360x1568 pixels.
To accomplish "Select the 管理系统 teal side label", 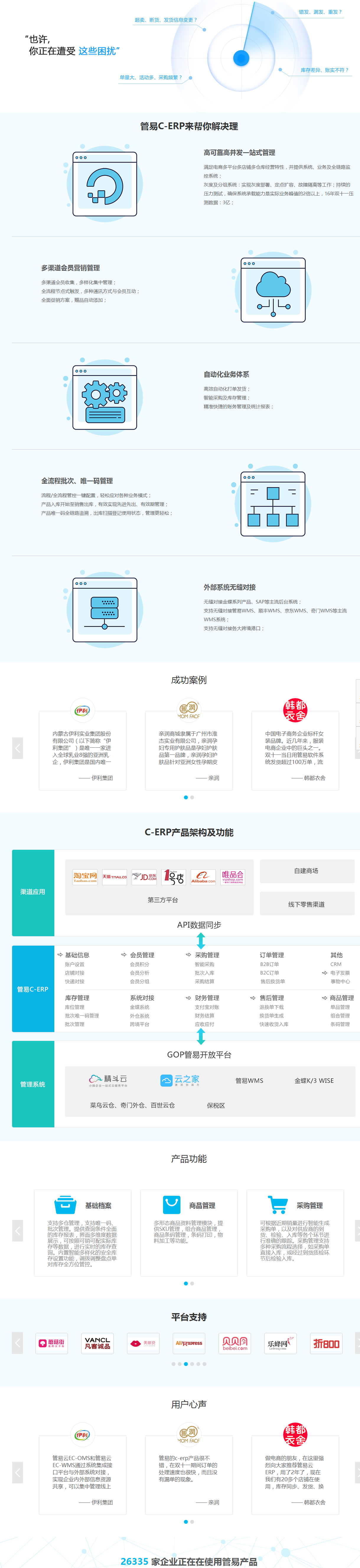I will (x=33, y=1084).
